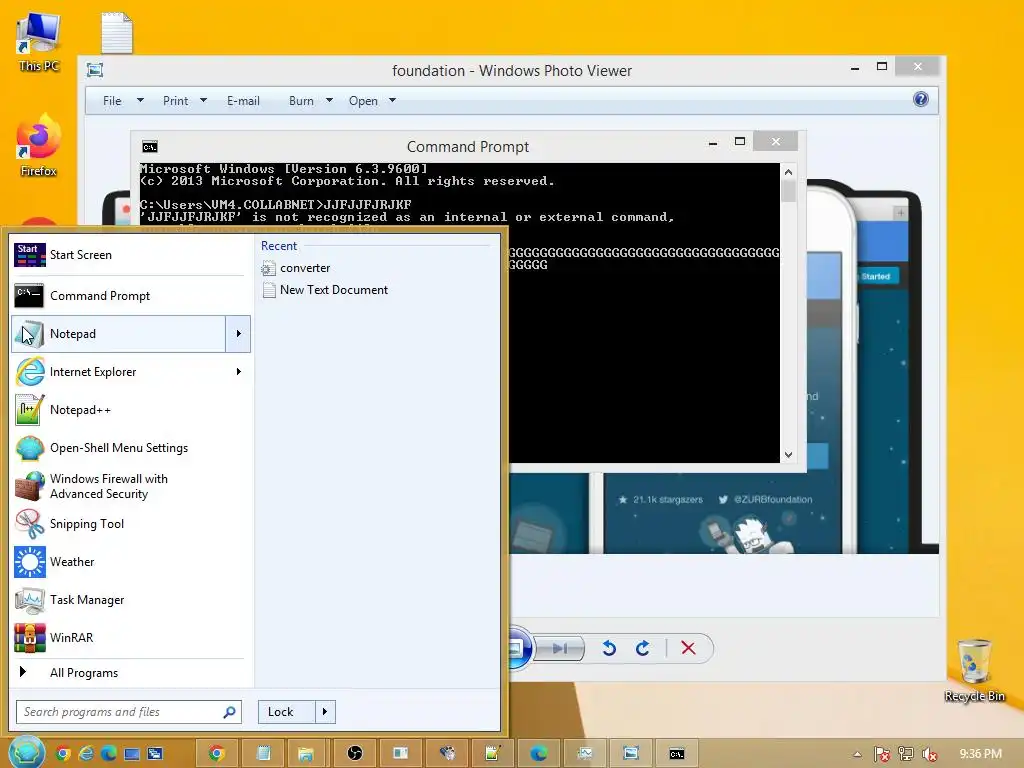This screenshot has width=1024, height=768.
Task: Switch to Notepad++ on the taskbar
Action: pyautogui.click(x=492, y=754)
